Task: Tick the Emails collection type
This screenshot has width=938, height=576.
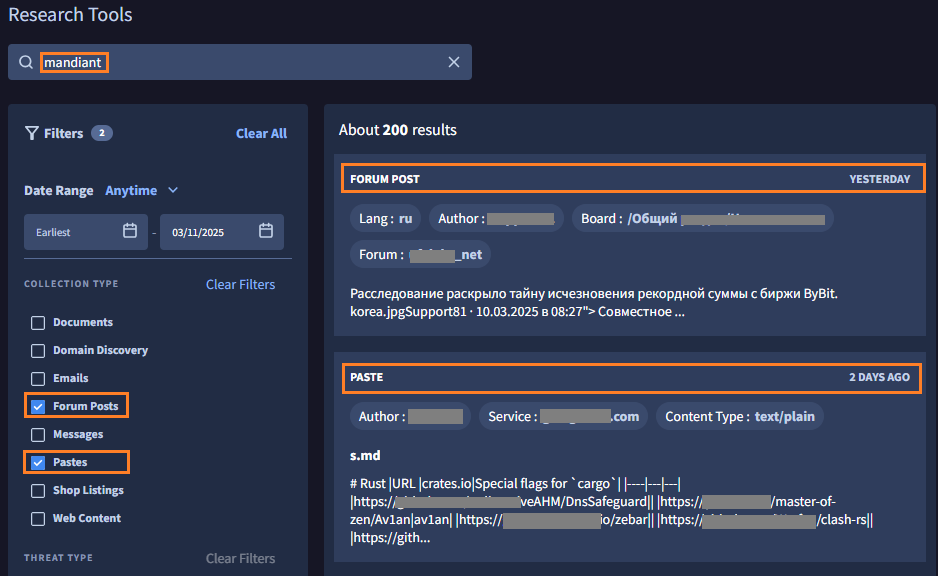Action: tap(38, 379)
